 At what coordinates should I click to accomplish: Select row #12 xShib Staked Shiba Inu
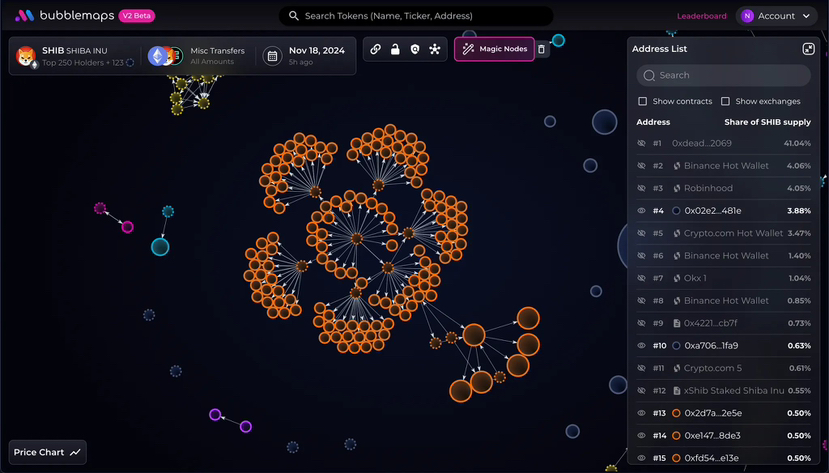(x=723, y=391)
